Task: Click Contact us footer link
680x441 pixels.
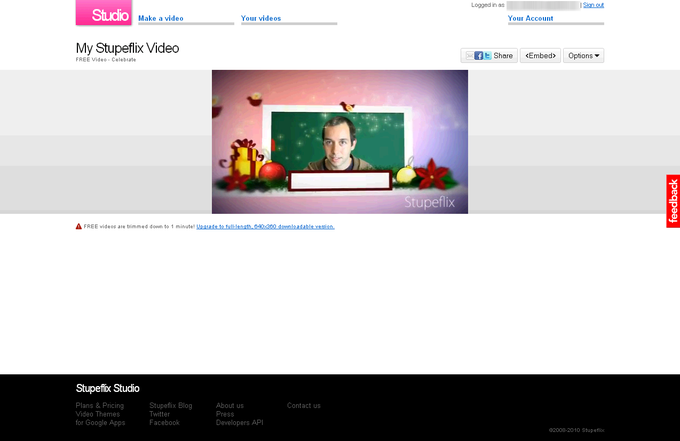Action: pos(304,405)
